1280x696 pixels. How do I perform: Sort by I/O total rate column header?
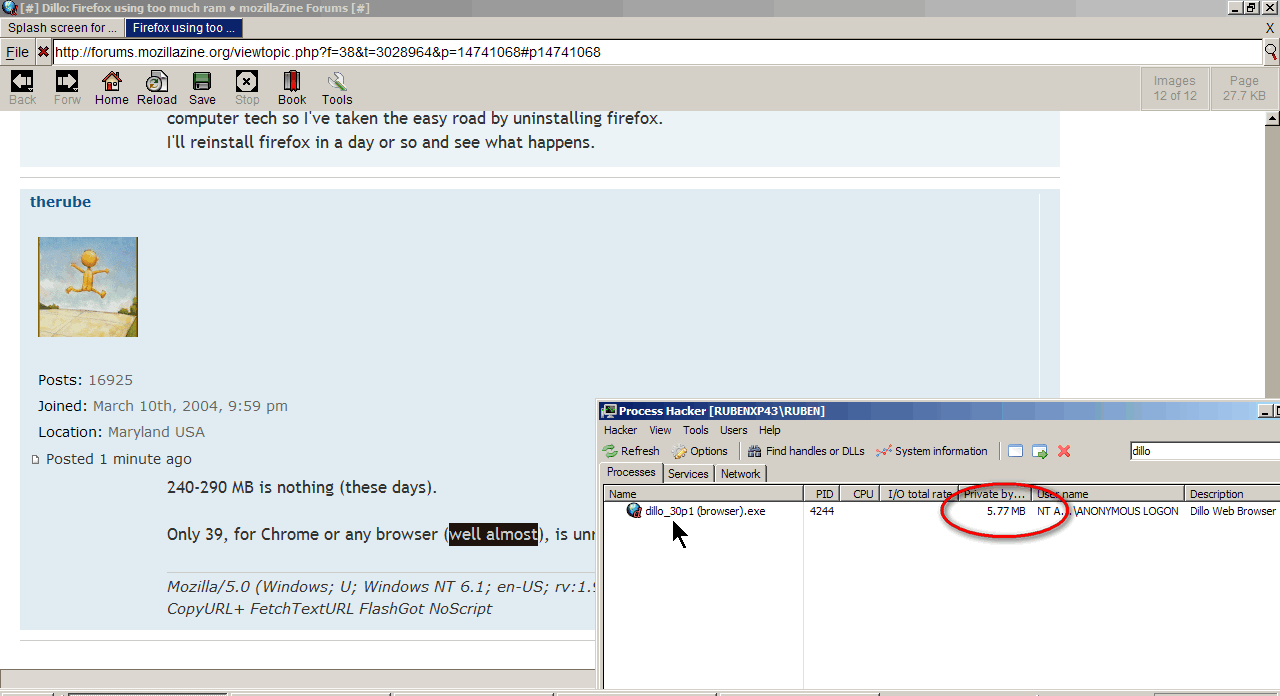918,494
